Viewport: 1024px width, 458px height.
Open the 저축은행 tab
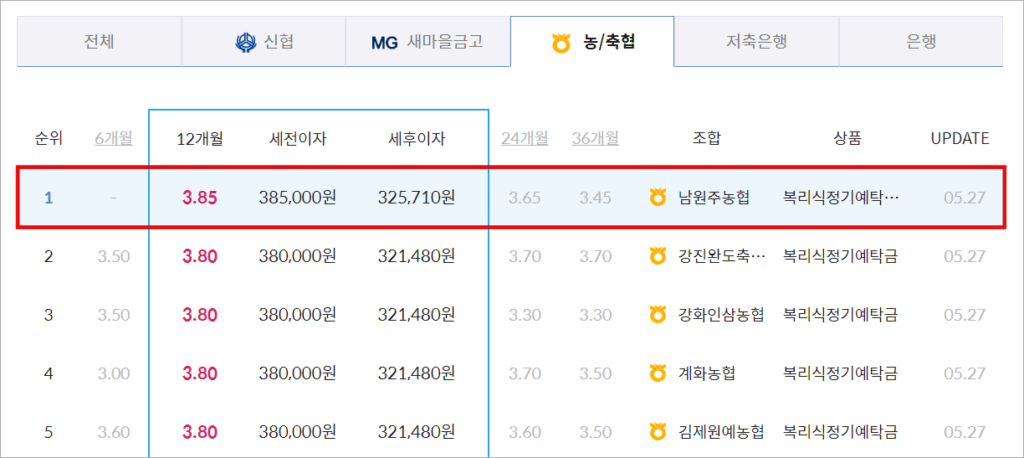tap(756, 42)
